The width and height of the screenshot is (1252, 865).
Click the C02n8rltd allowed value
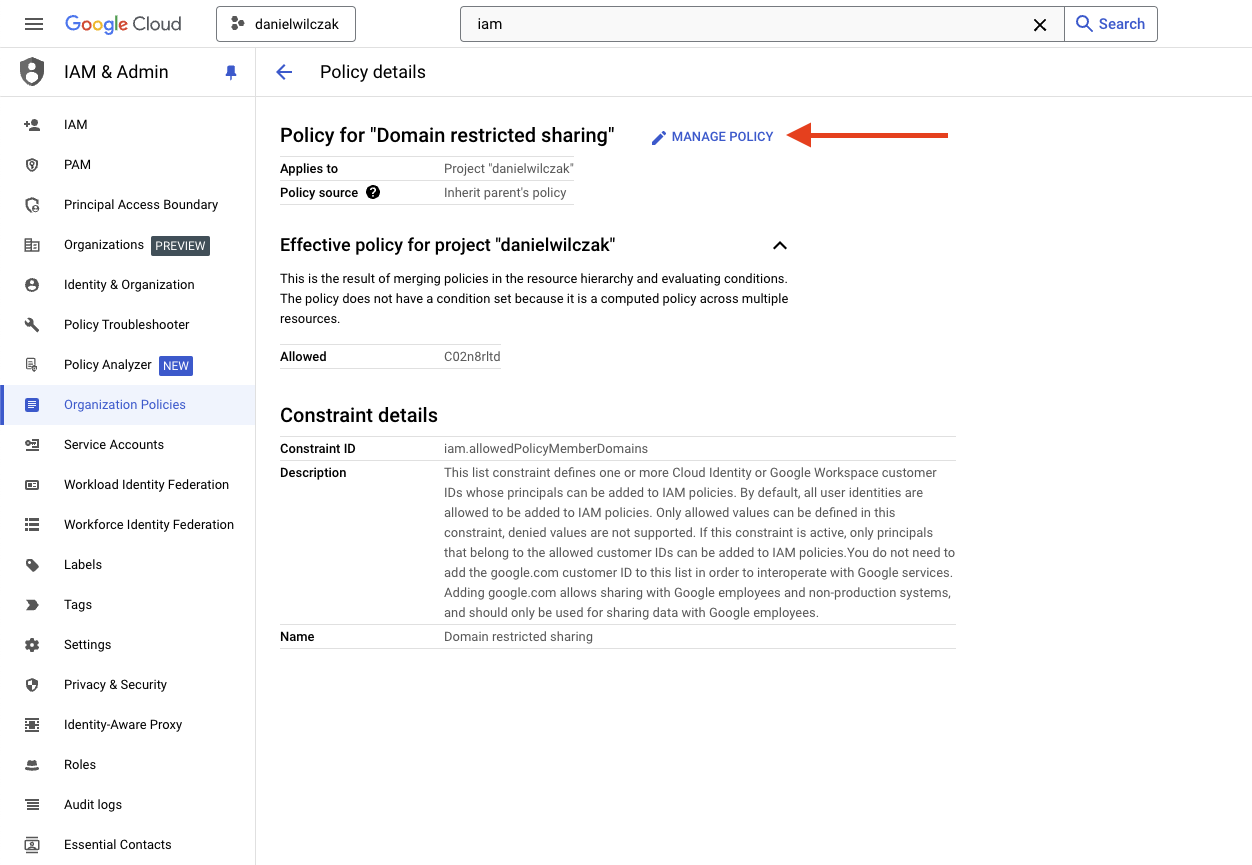[472, 357]
